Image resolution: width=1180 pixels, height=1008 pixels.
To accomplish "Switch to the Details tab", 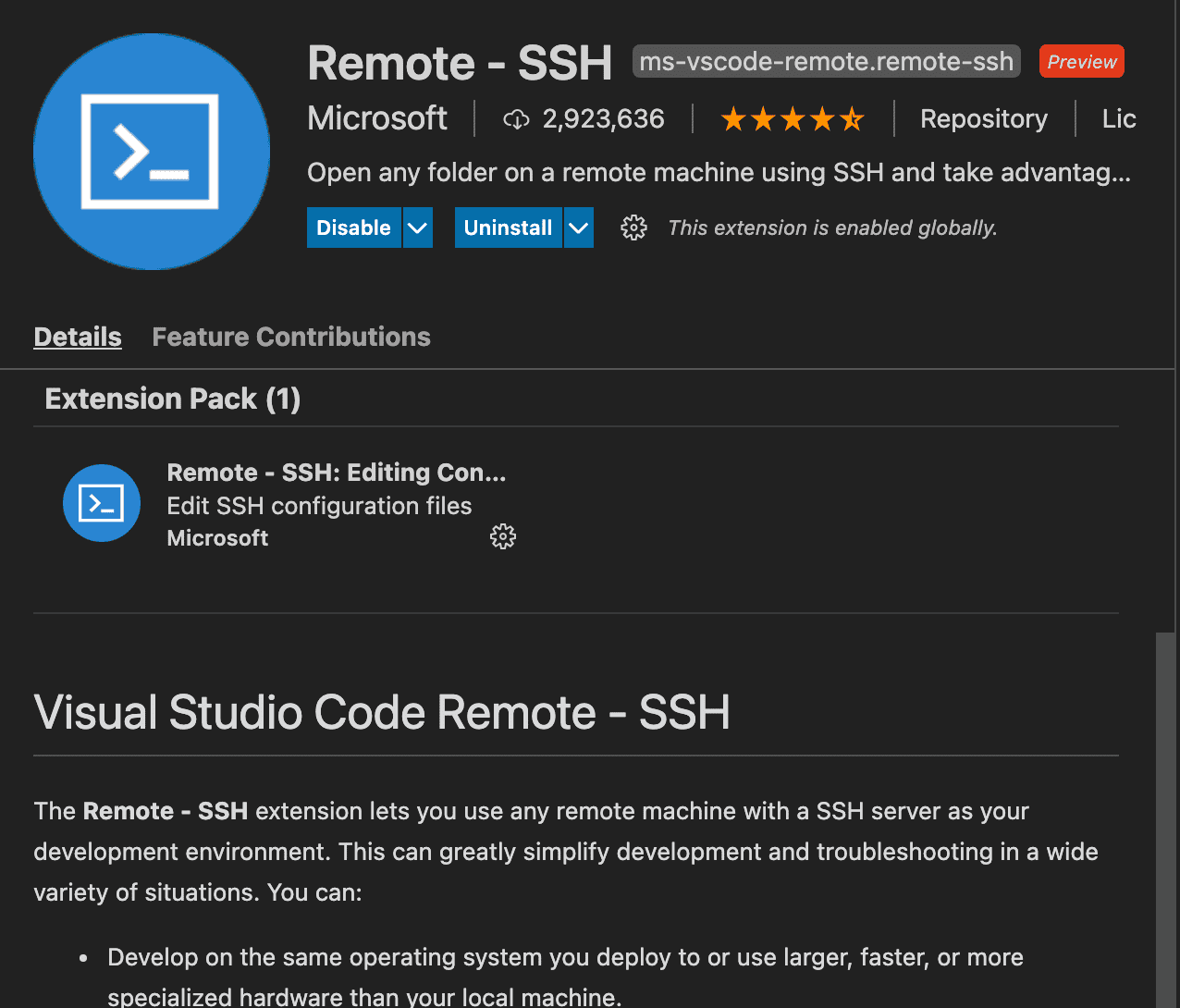I will tap(78, 337).
